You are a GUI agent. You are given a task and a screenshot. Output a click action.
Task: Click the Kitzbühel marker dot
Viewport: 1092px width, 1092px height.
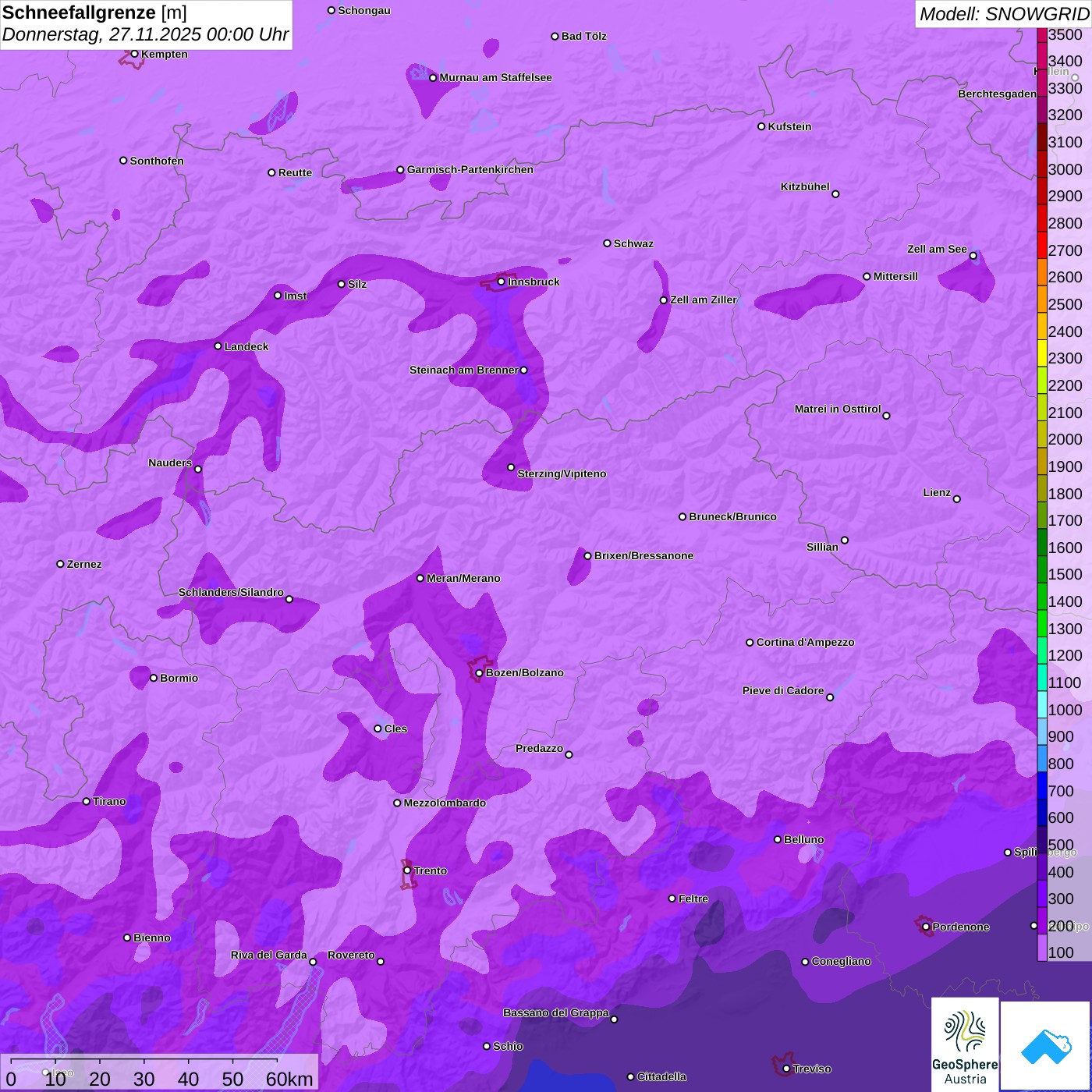click(835, 194)
